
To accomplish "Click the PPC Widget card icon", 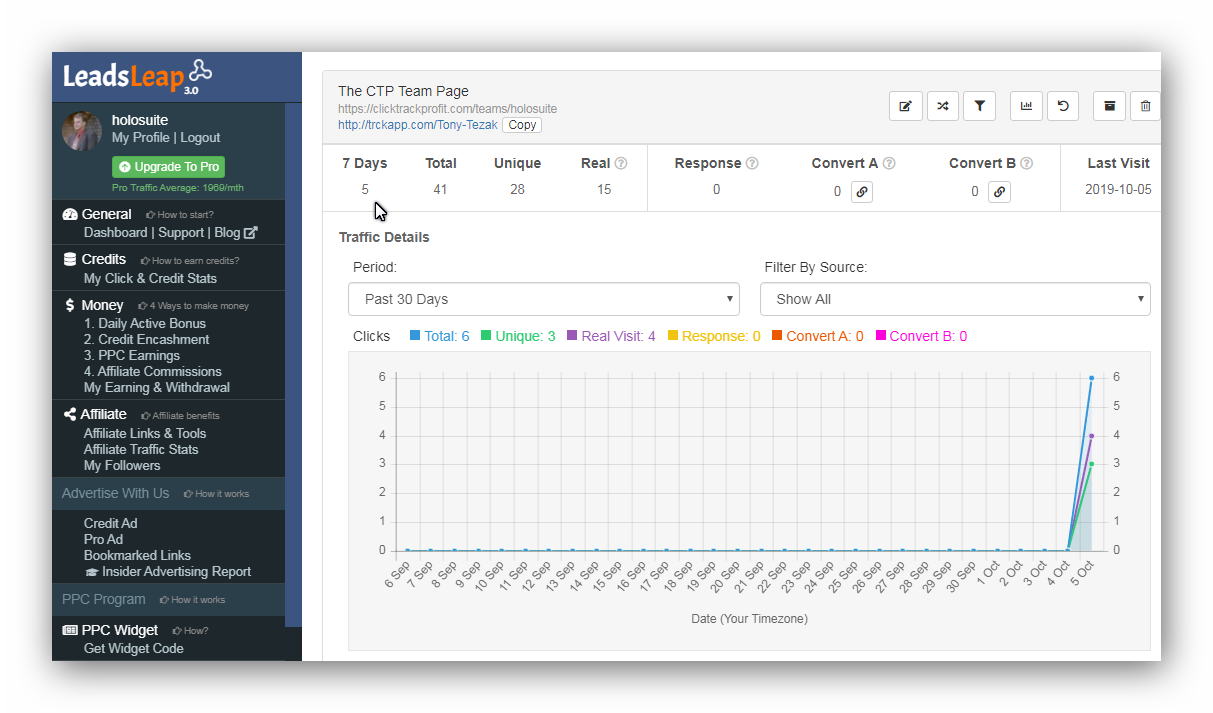I will point(70,630).
